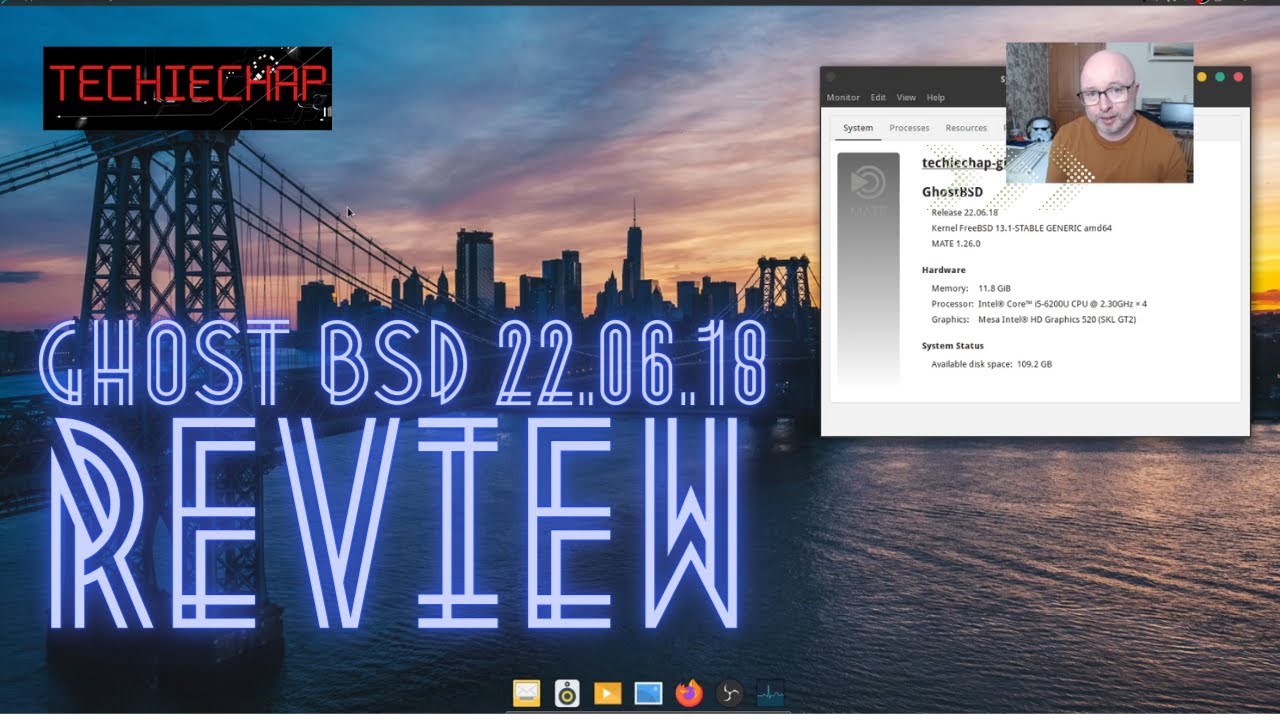Open OBS Studio from the dock

pyautogui.click(x=729, y=693)
